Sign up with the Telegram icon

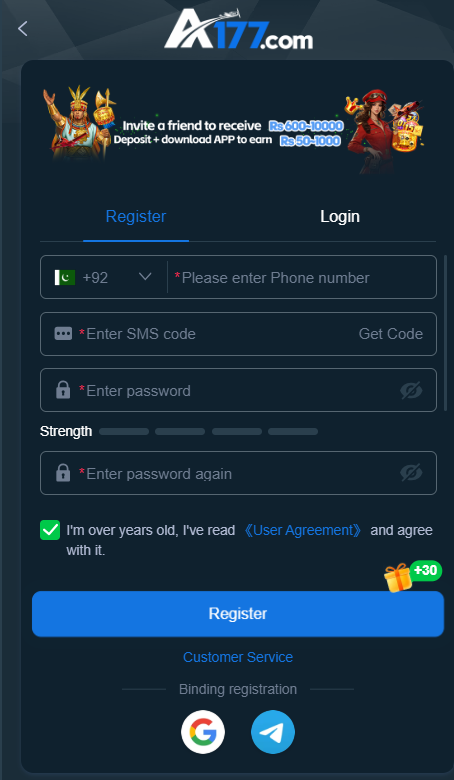(x=273, y=732)
